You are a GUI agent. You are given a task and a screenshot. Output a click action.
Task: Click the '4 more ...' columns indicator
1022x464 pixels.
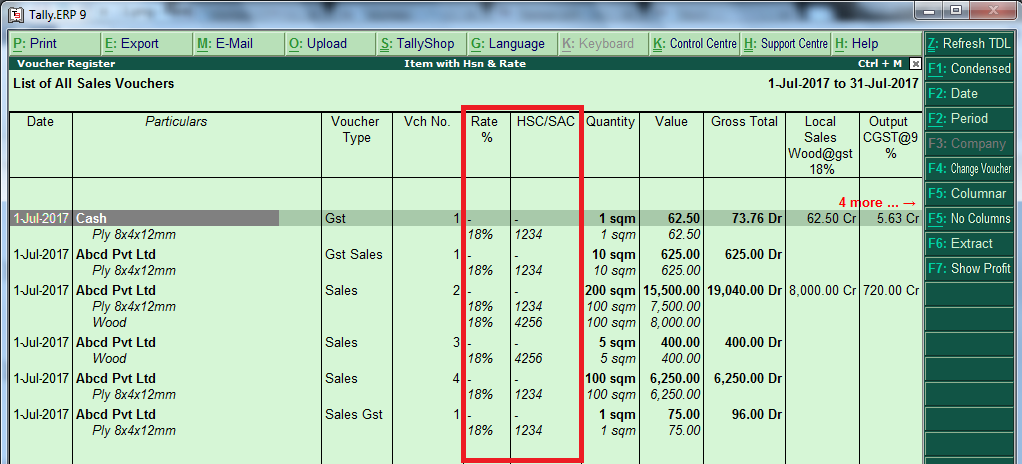[878, 203]
